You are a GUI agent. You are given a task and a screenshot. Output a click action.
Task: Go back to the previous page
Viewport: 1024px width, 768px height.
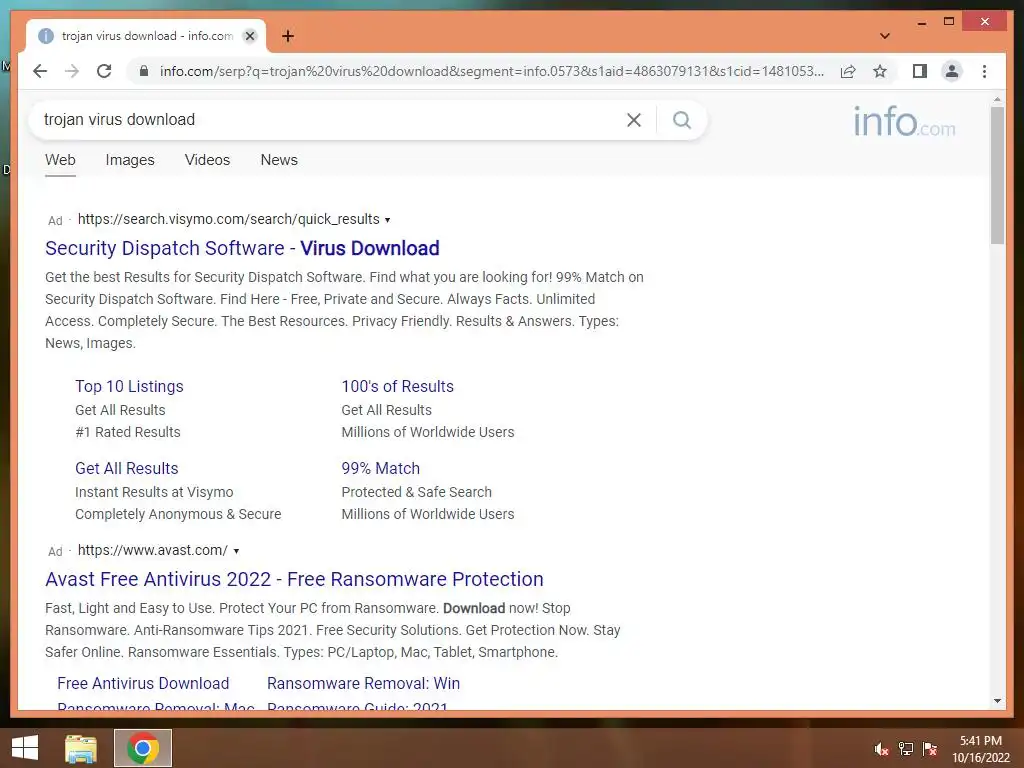click(40, 71)
